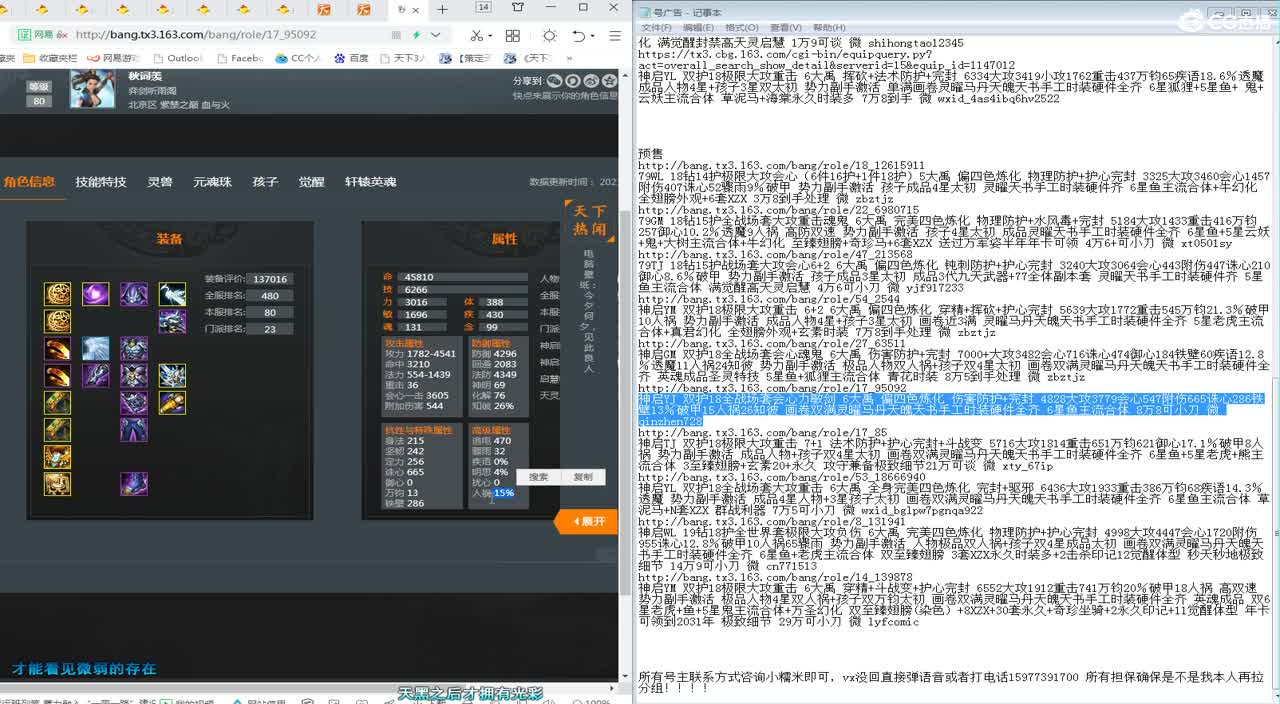Open the 灵兽 tab
The image size is (1280, 704).
click(160, 182)
